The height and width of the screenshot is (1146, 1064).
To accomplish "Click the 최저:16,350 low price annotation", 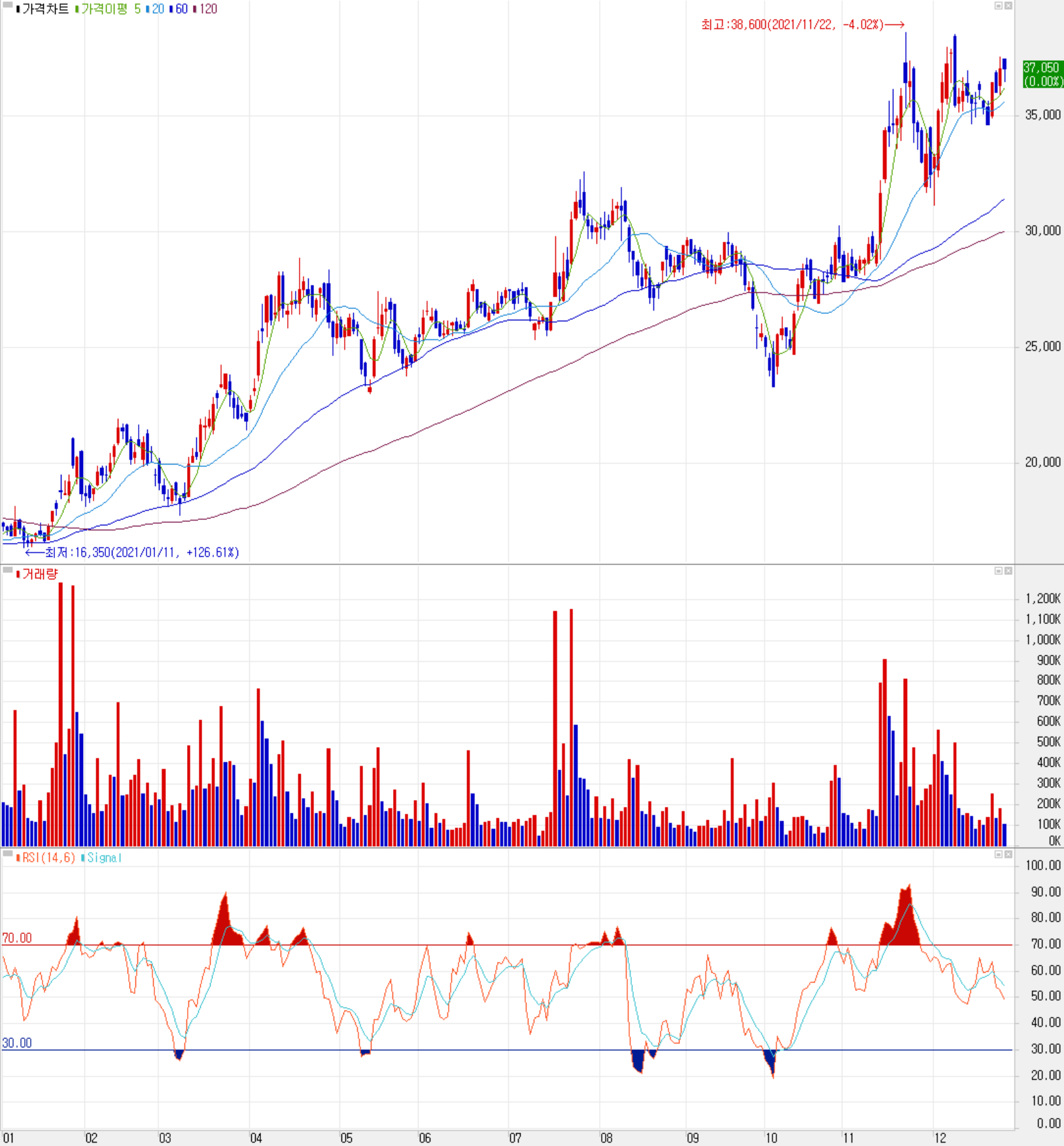I will click(133, 553).
